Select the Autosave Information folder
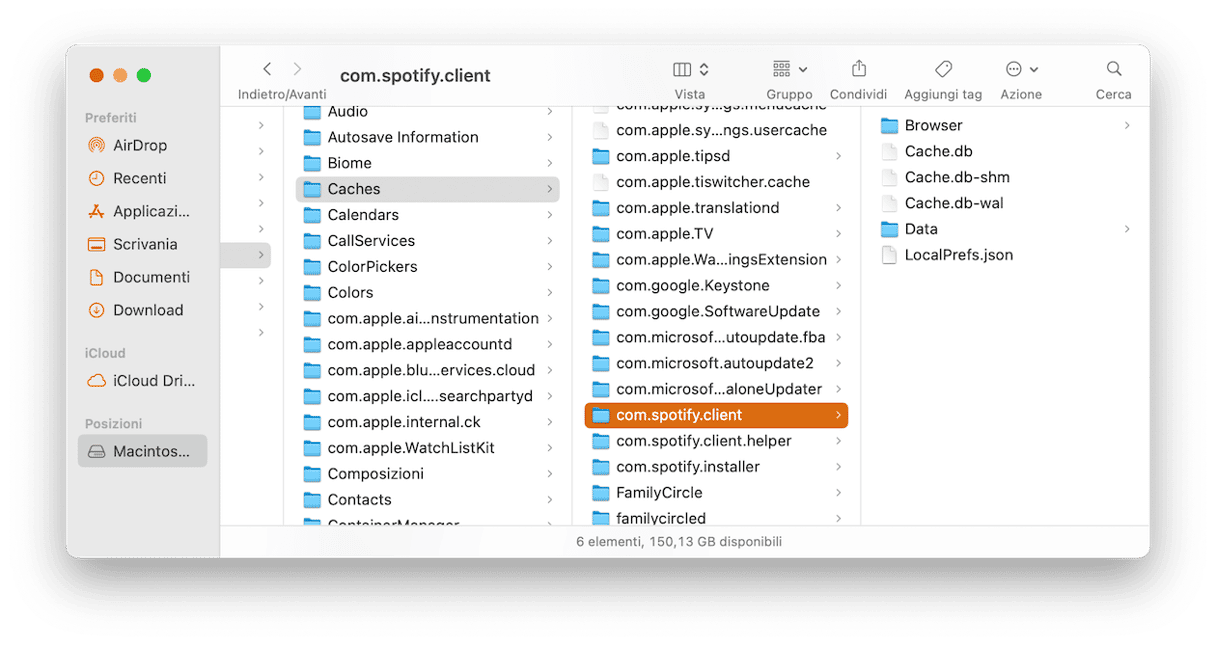This screenshot has height=645, width=1216. (427, 137)
